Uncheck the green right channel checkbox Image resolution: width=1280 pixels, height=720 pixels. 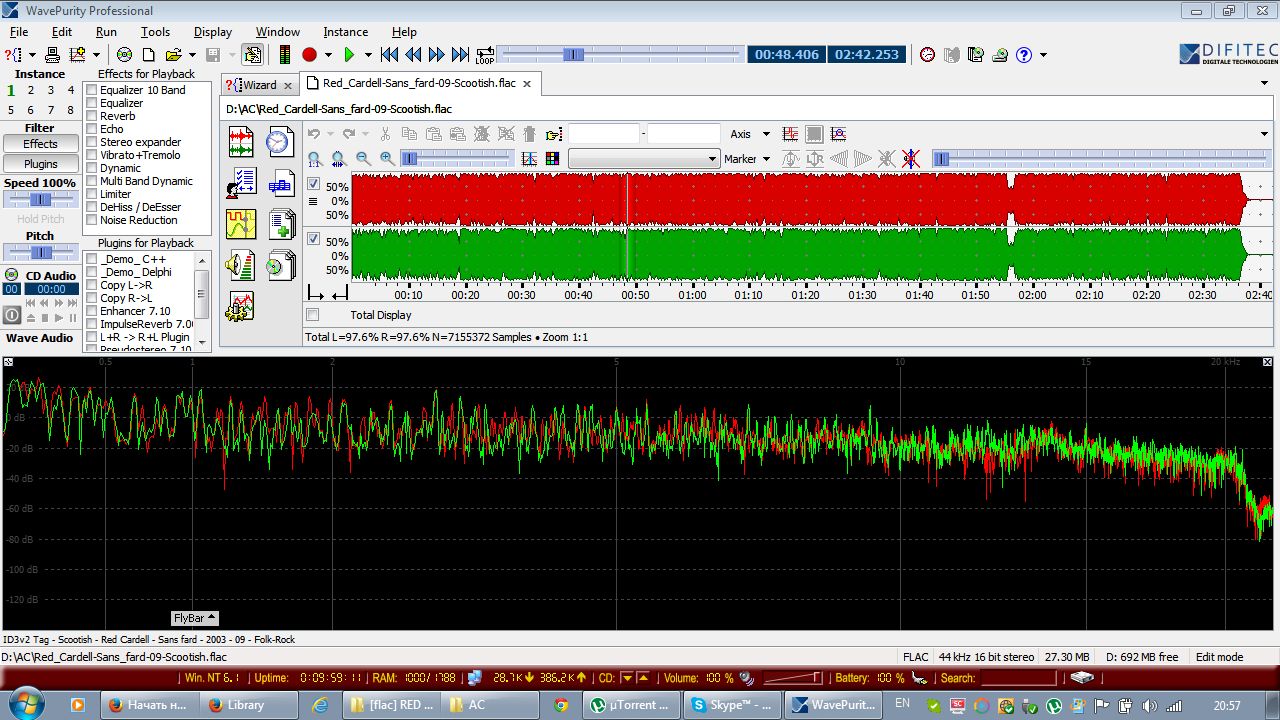tap(314, 239)
